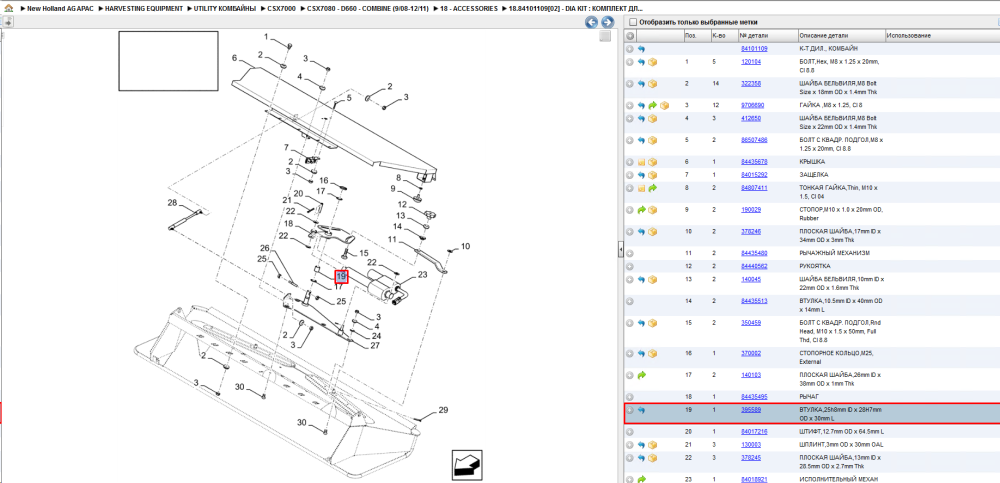Click description 'ЗАЩЕЛКА' in parts list
1000x483 pixels.
[813, 175]
